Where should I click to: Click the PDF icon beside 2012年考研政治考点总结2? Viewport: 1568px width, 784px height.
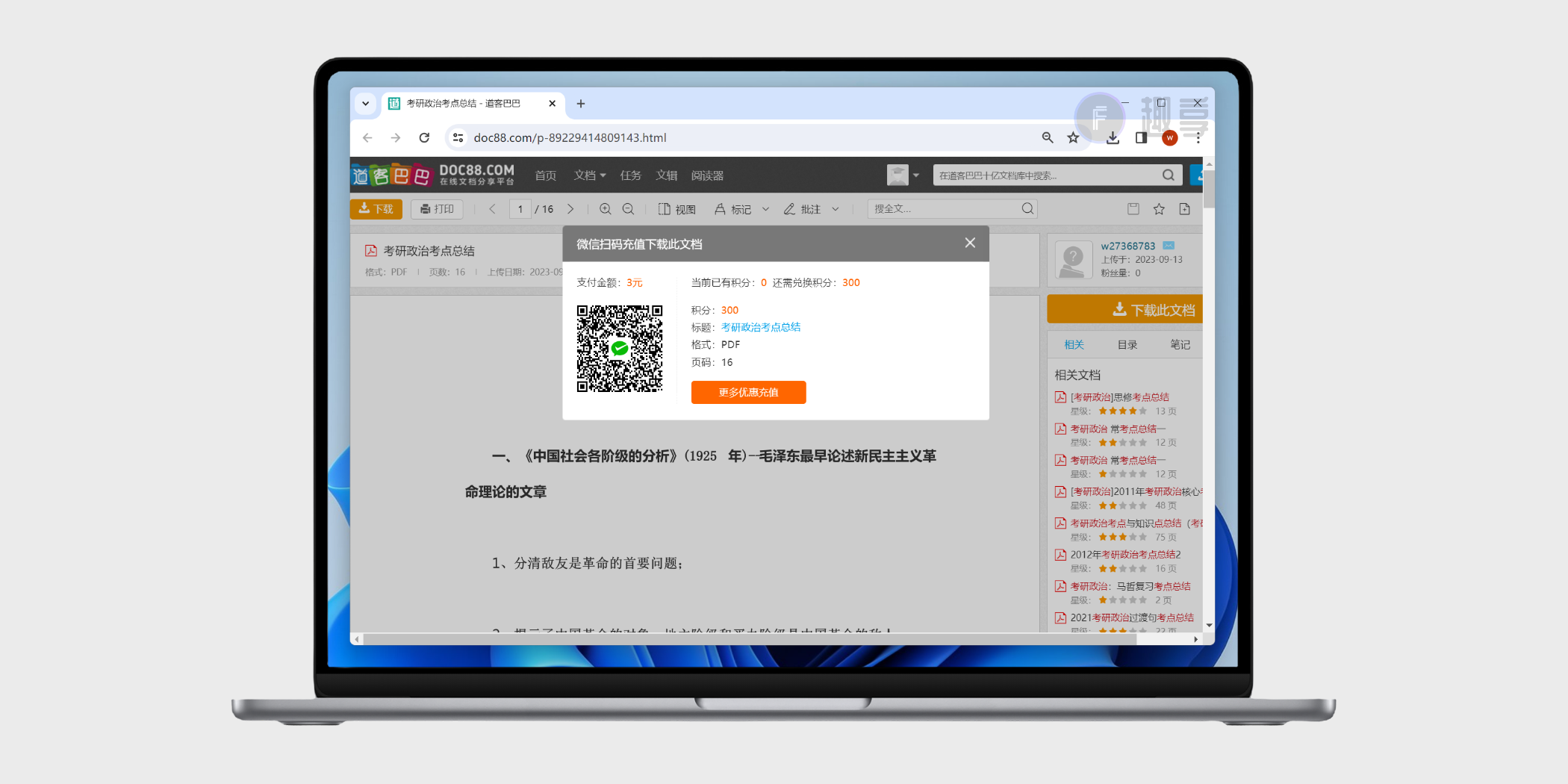pyautogui.click(x=1060, y=555)
